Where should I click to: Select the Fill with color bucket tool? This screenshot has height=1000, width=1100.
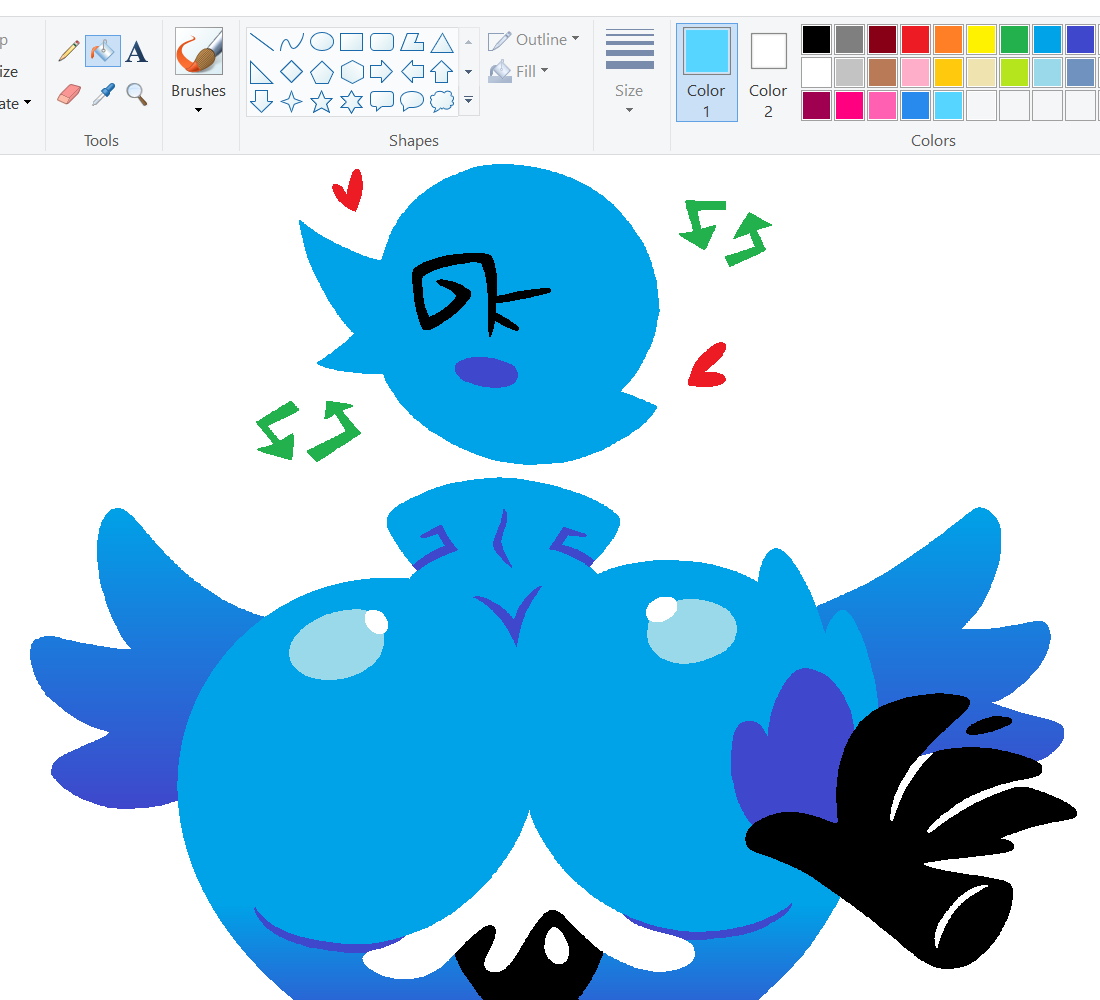pyautogui.click(x=102, y=51)
